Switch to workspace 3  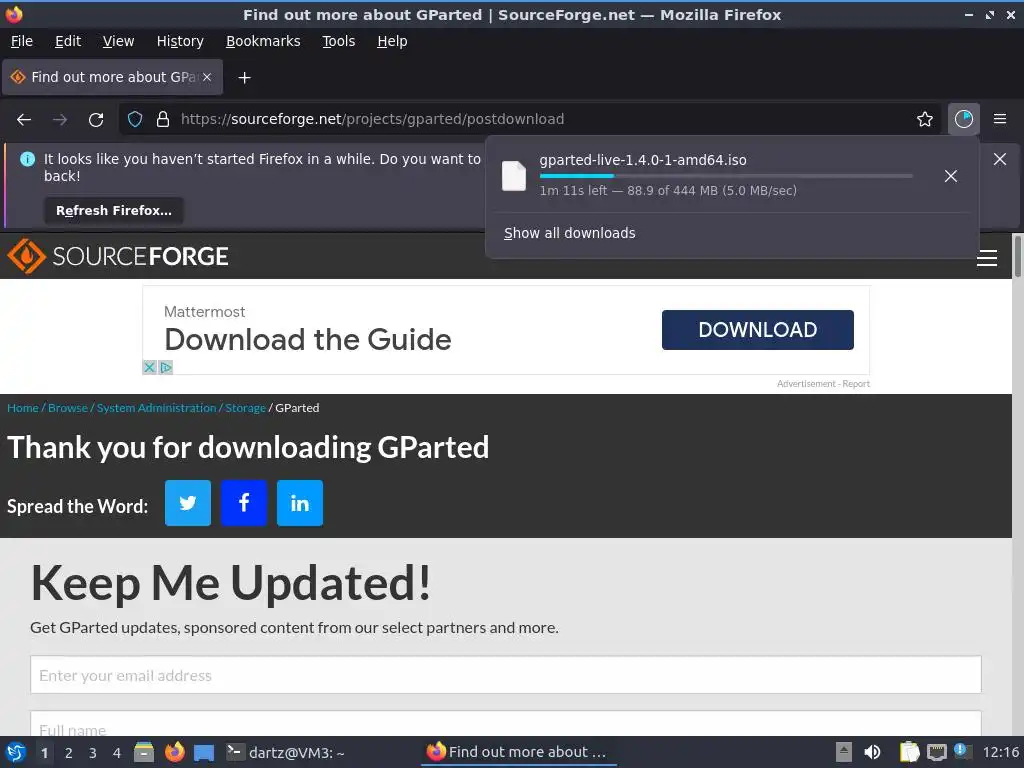(x=93, y=753)
